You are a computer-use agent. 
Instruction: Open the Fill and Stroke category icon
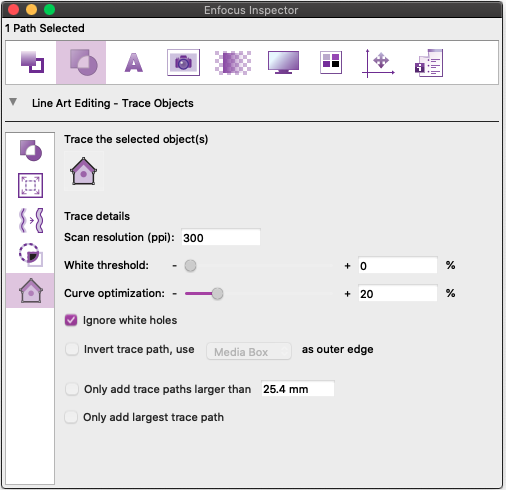pyautogui.click(x=32, y=62)
